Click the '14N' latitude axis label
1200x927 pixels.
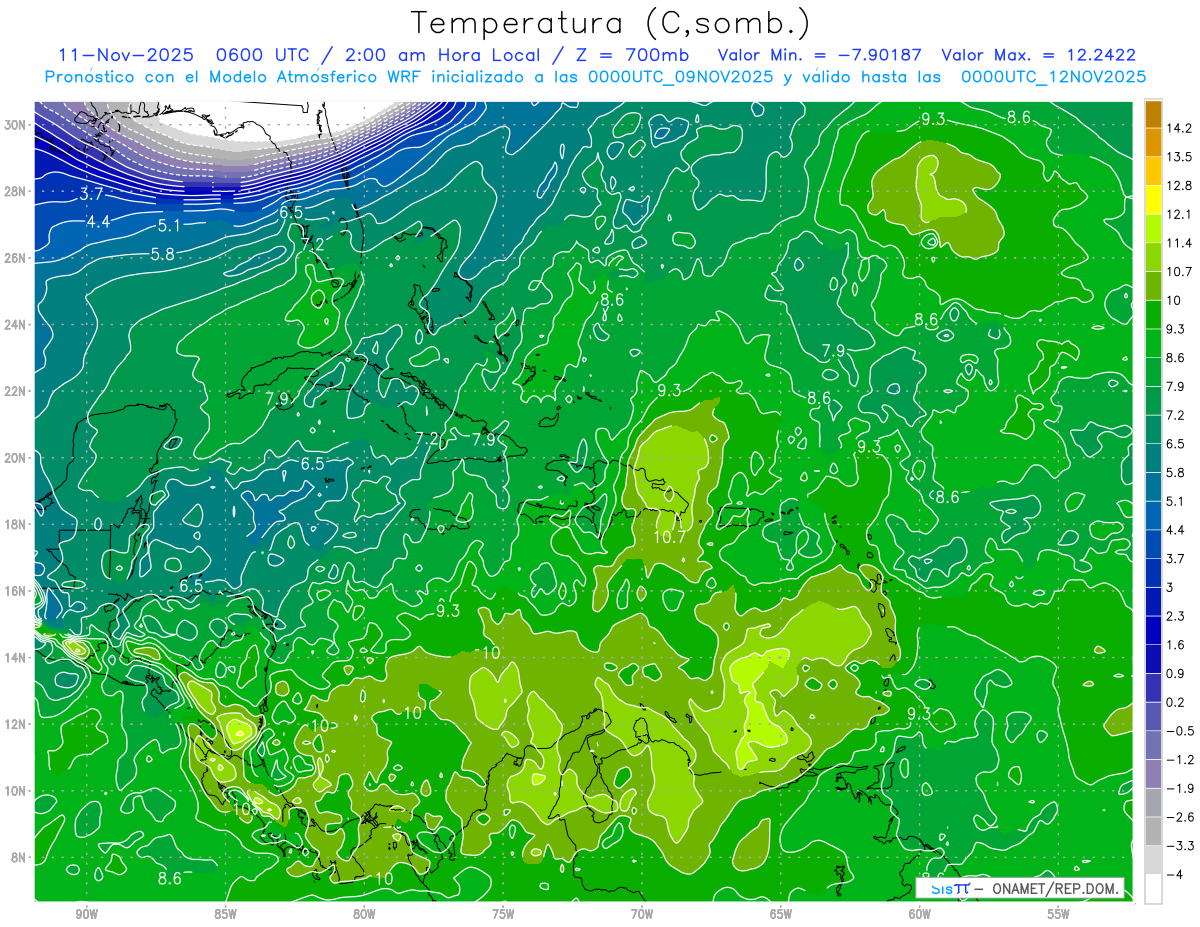pos(15,658)
